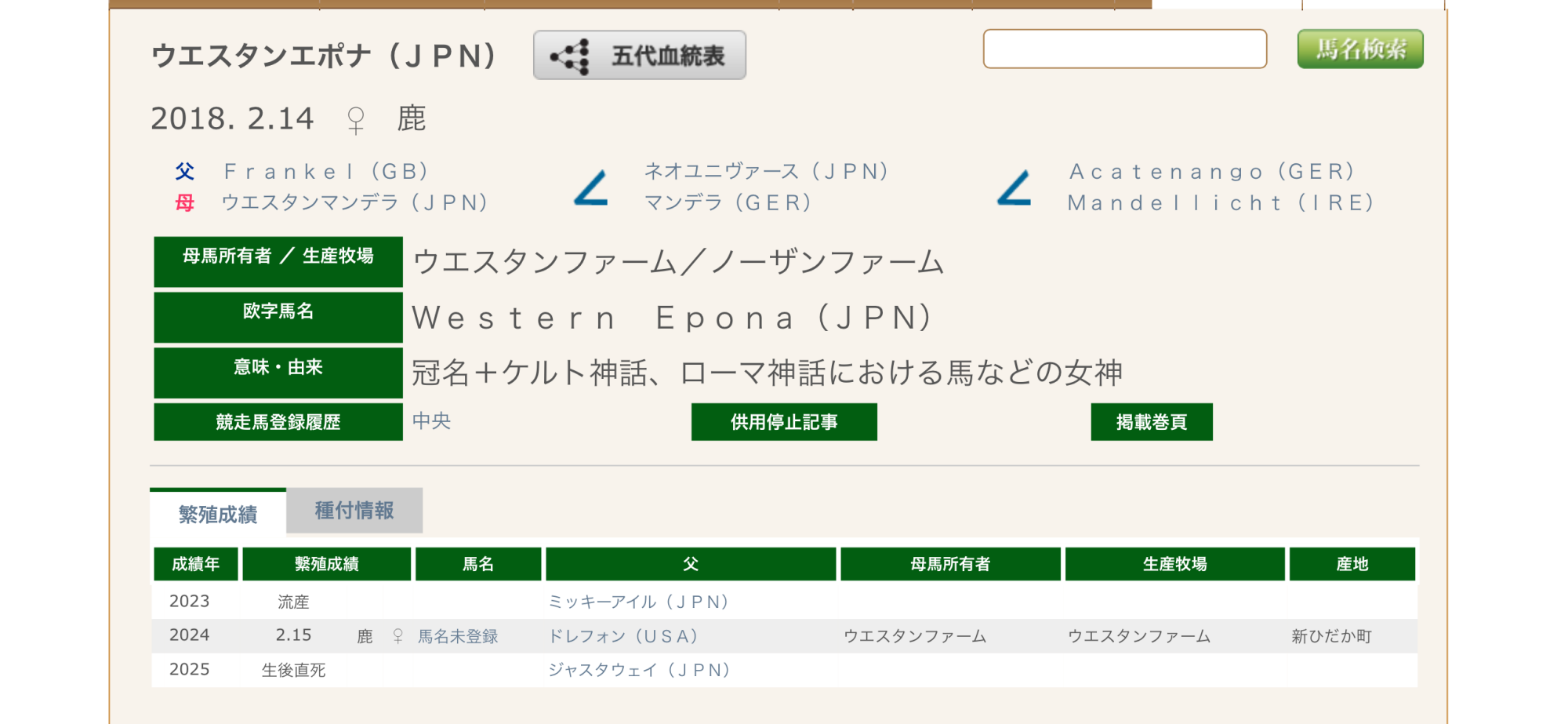
Task: Open sire link Frankel (GB)
Action: coord(326,171)
